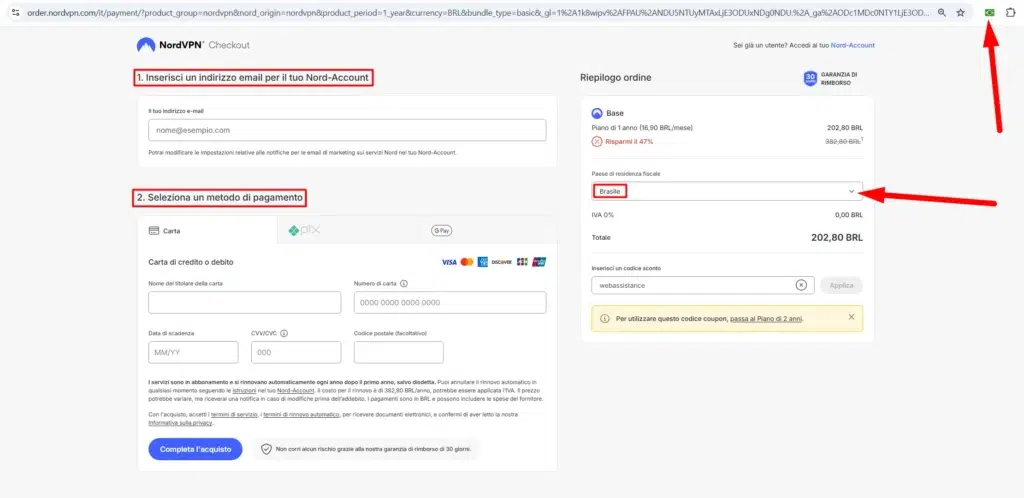This screenshot has width=1024, height=498.
Task: Click the Piano di 1 anno text
Action: coord(642,127)
